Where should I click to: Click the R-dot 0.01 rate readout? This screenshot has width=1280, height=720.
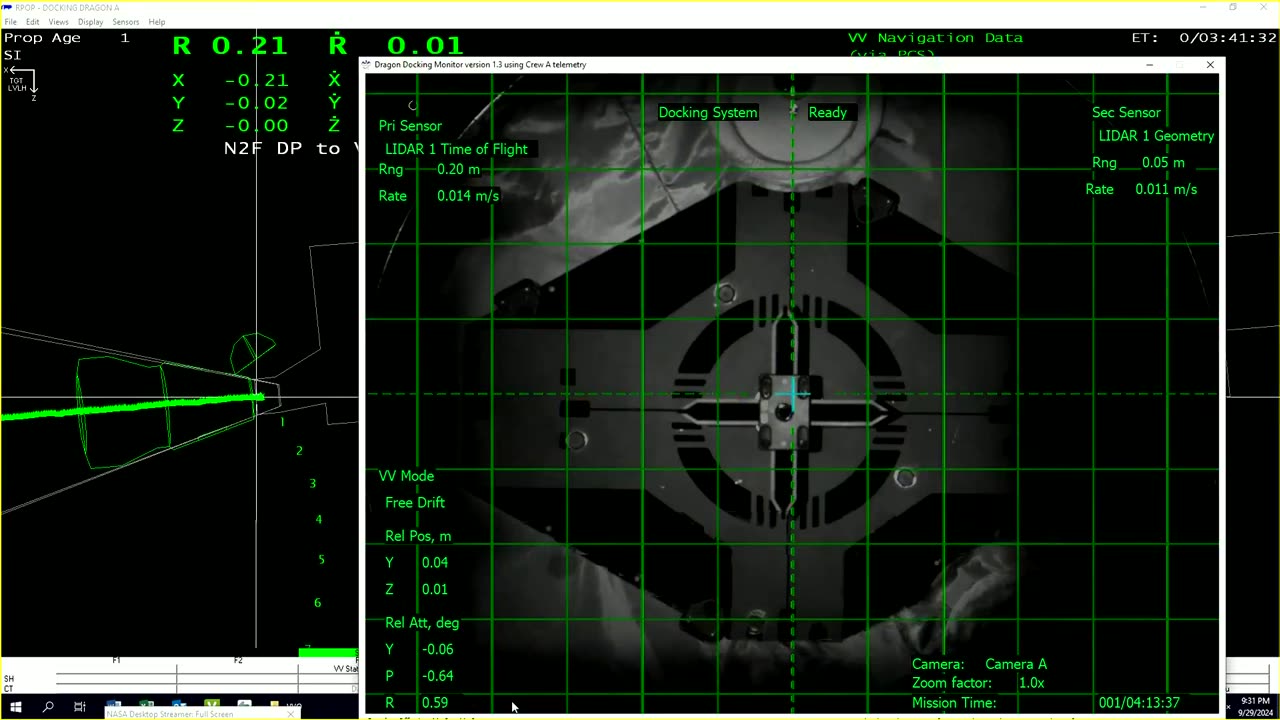pyautogui.click(x=396, y=45)
